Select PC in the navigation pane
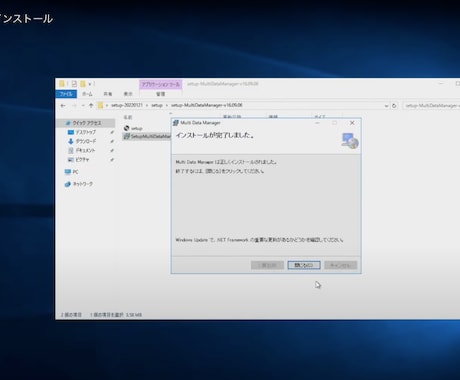Image resolution: width=460 pixels, height=380 pixels. [x=75, y=172]
